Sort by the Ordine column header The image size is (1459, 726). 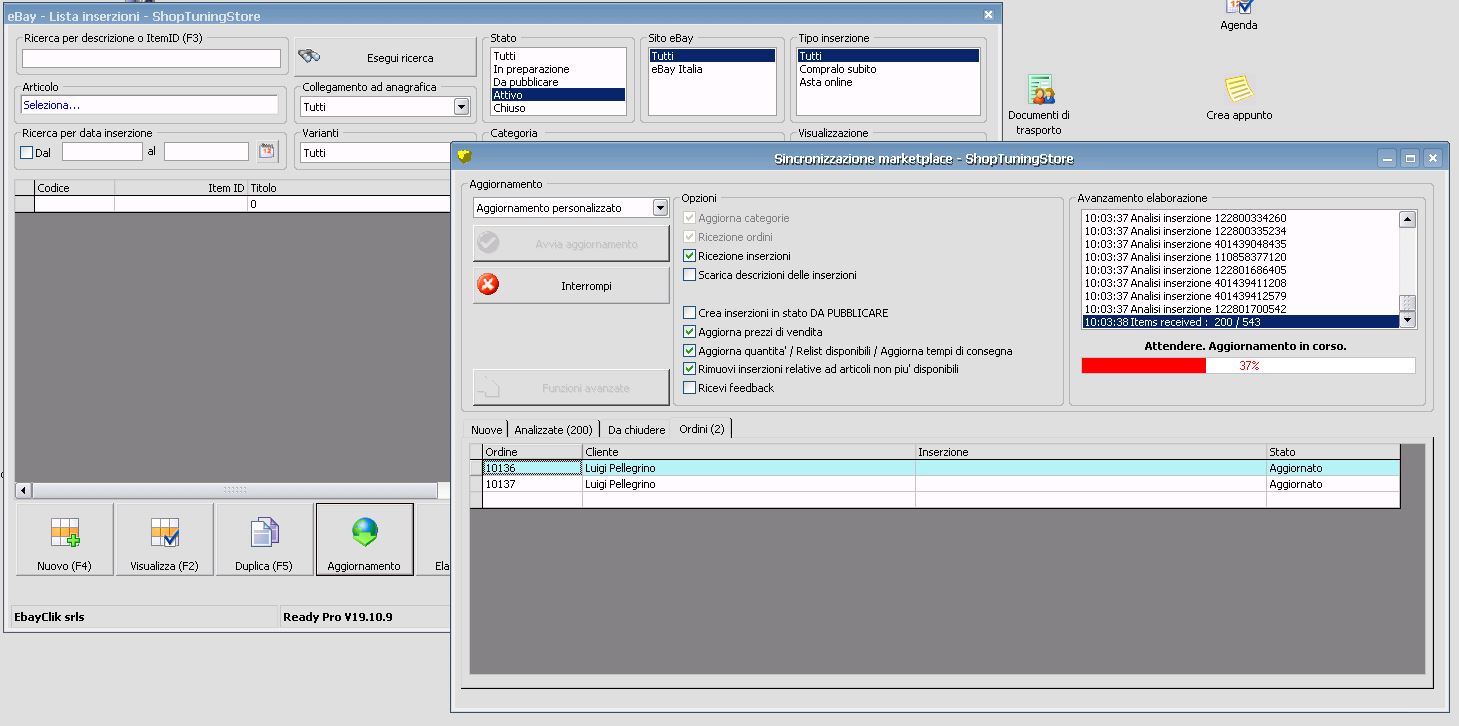coord(532,452)
